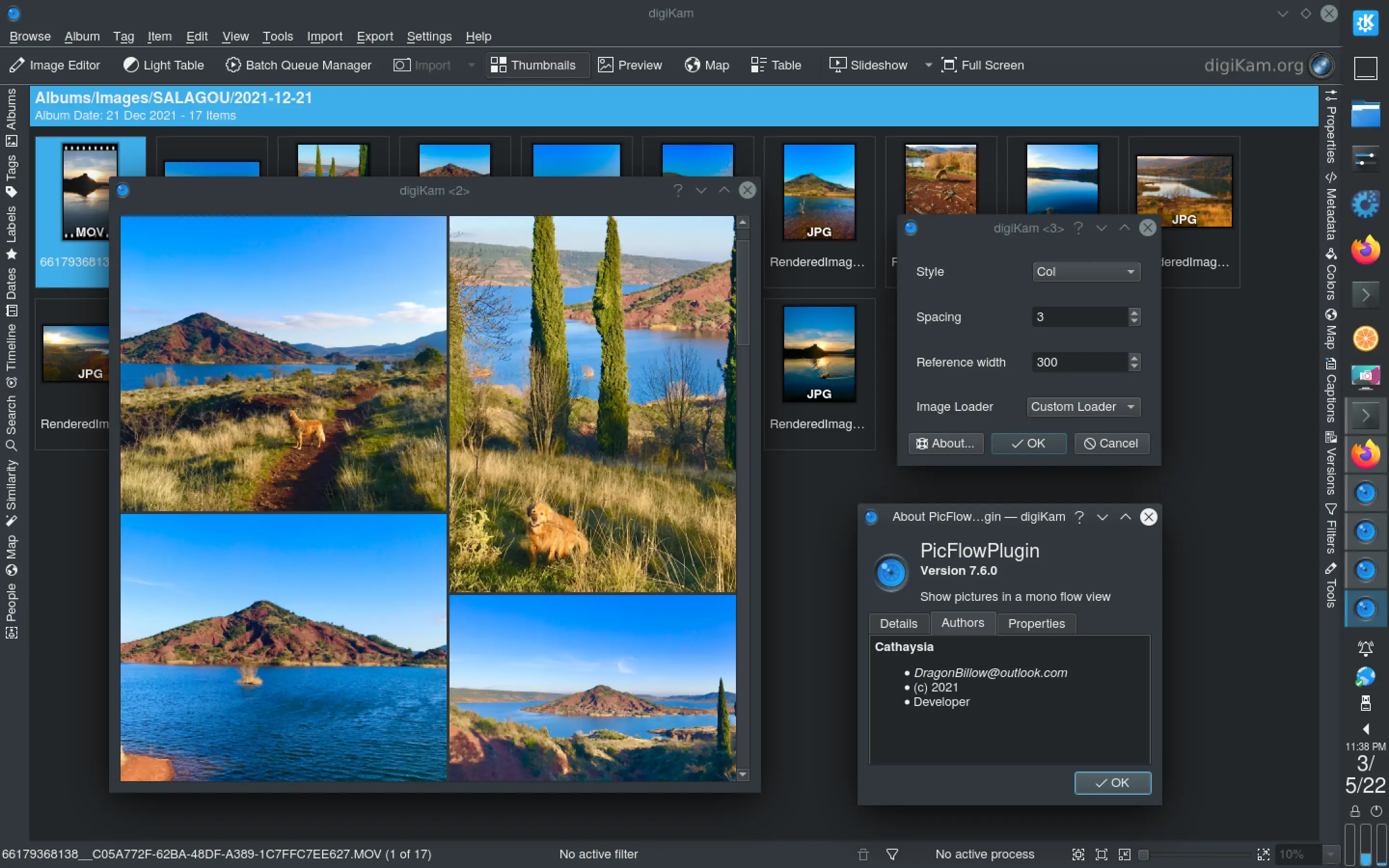Launch the Batch Queue Manager
The image size is (1389, 868).
[298, 65]
